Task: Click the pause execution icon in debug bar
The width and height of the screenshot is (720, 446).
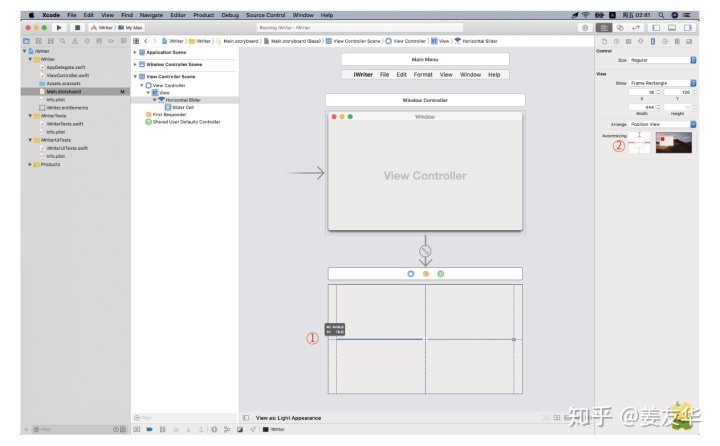Action: [163, 429]
